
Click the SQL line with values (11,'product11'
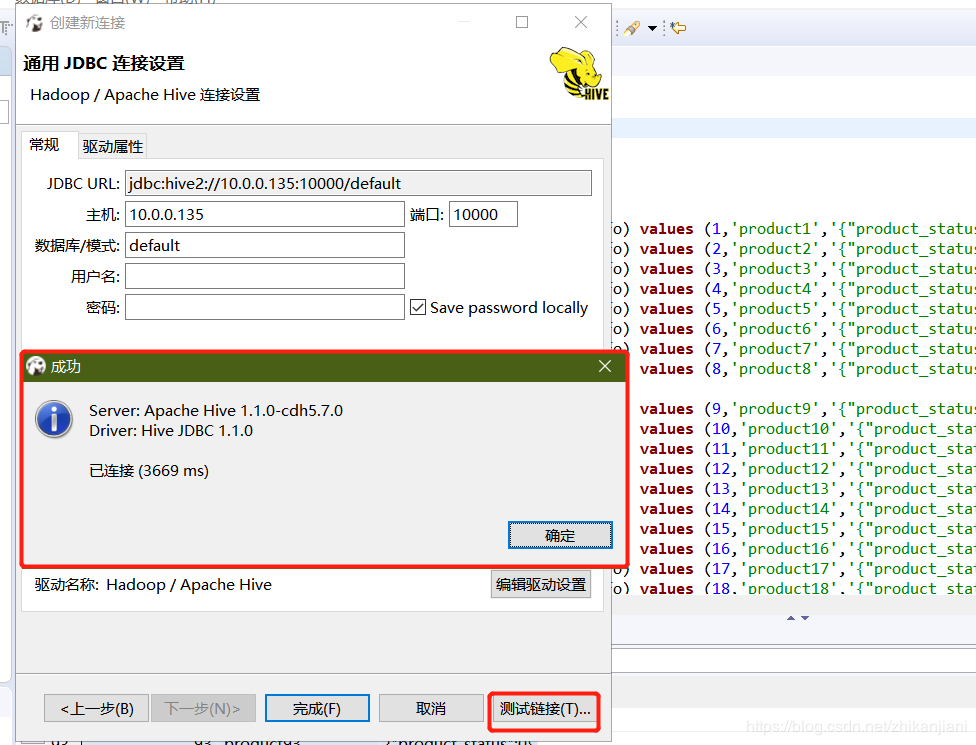click(x=807, y=449)
